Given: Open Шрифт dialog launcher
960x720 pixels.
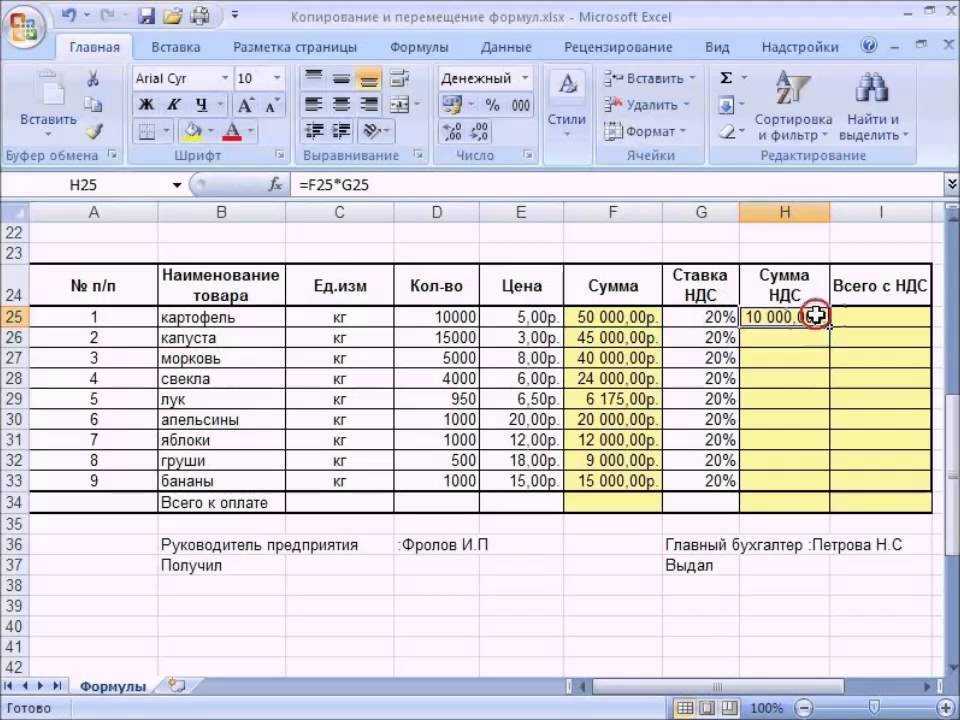Looking at the screenshot, I should (x=280, y=155).
